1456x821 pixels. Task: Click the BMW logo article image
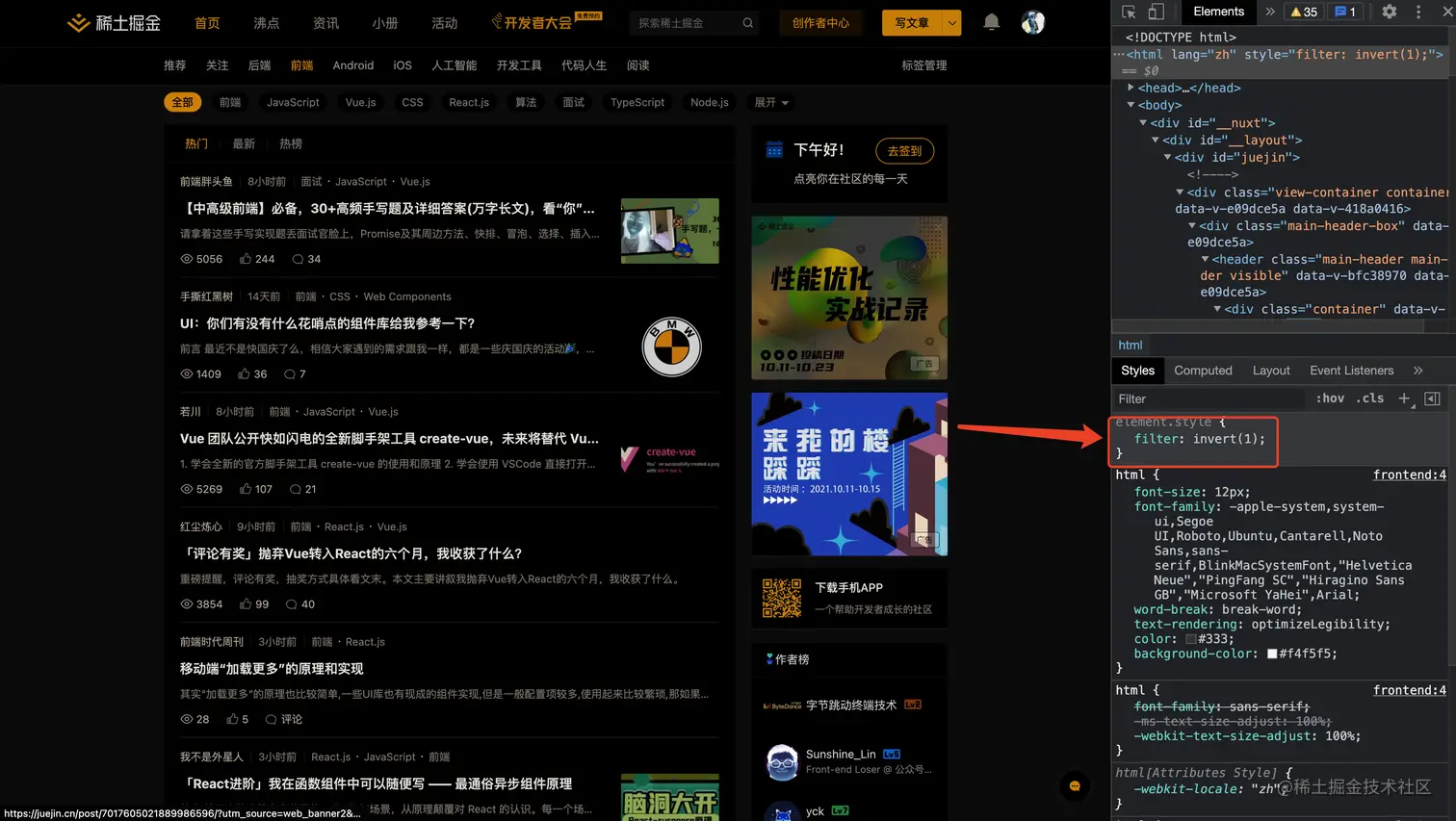tap(671, 346)
